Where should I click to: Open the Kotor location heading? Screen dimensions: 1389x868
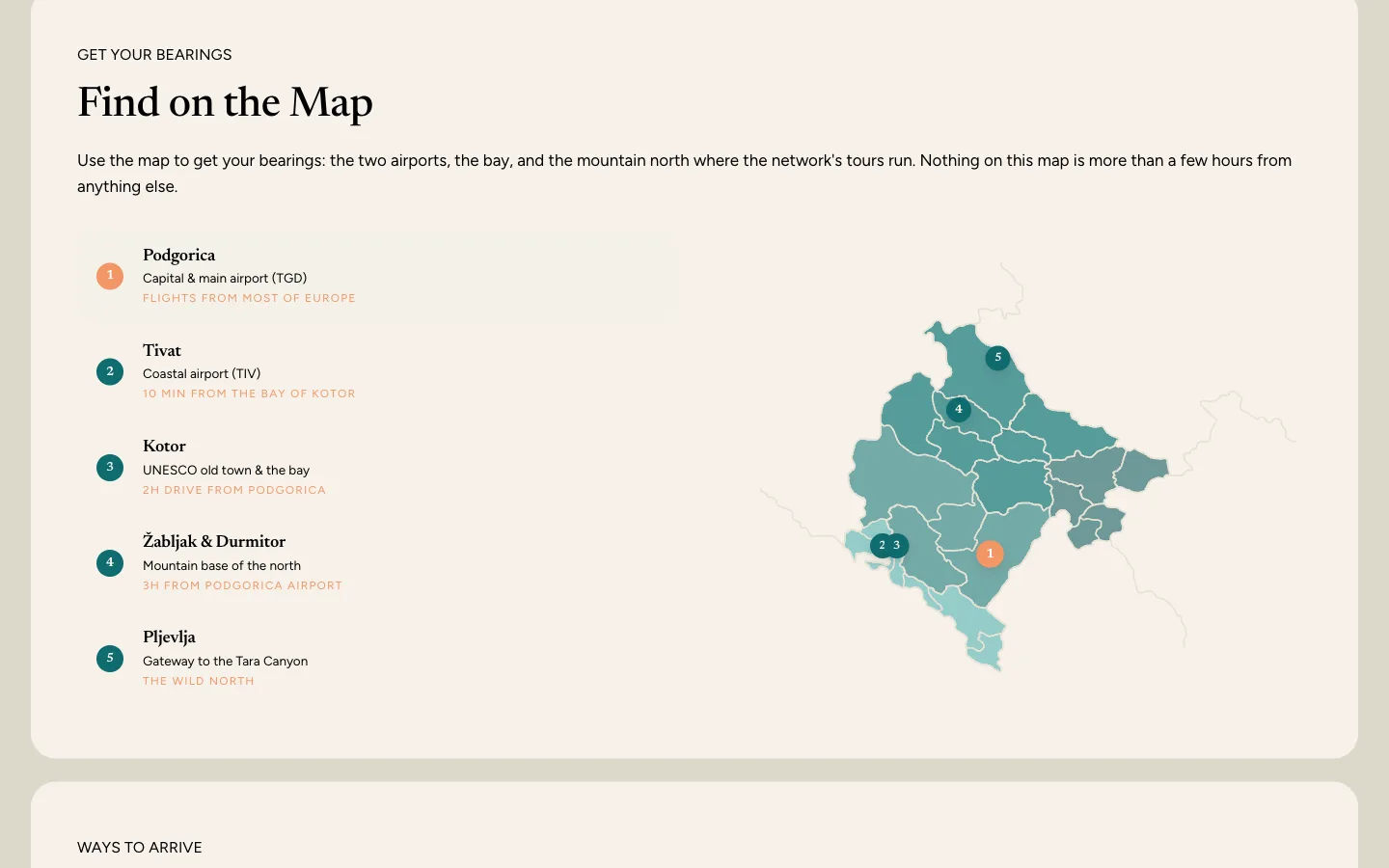pyautogui.click(x=164, y=446)
